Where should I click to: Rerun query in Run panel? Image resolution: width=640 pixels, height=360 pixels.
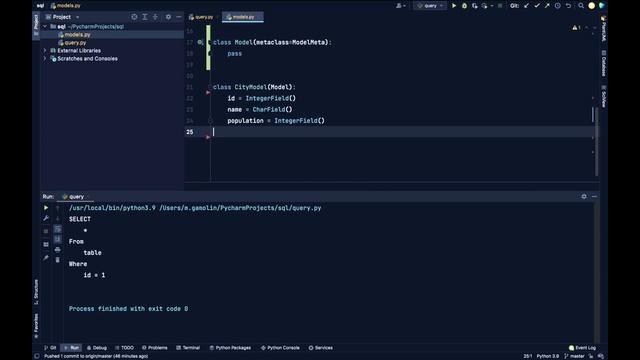click(46, 208)
